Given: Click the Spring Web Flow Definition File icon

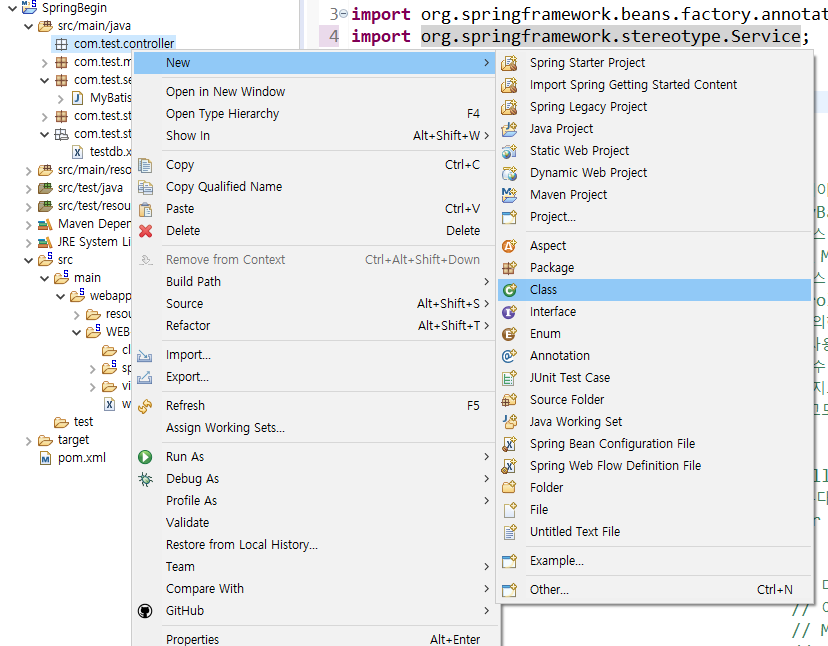Looking at the screenshot, I should (509, 466).
